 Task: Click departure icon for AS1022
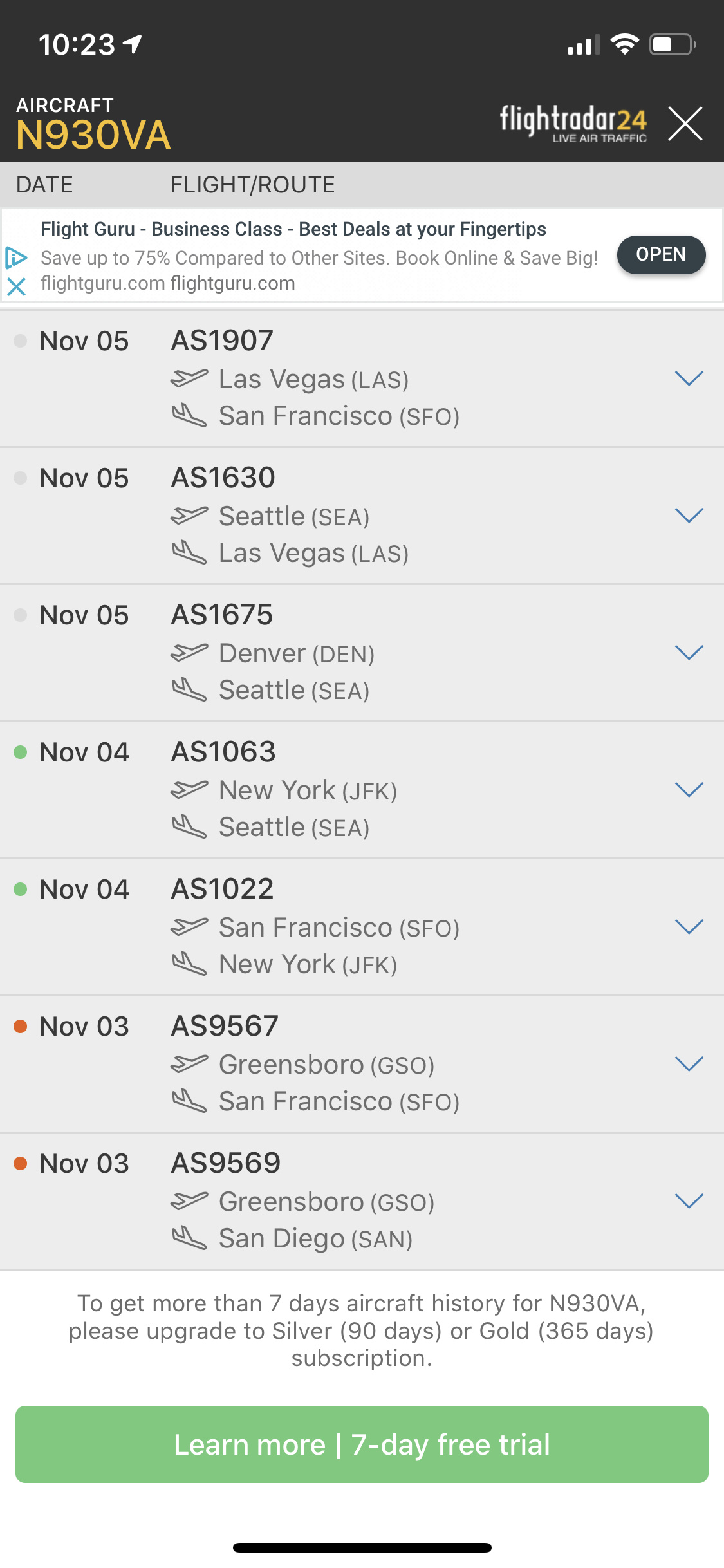coord(189,927)
